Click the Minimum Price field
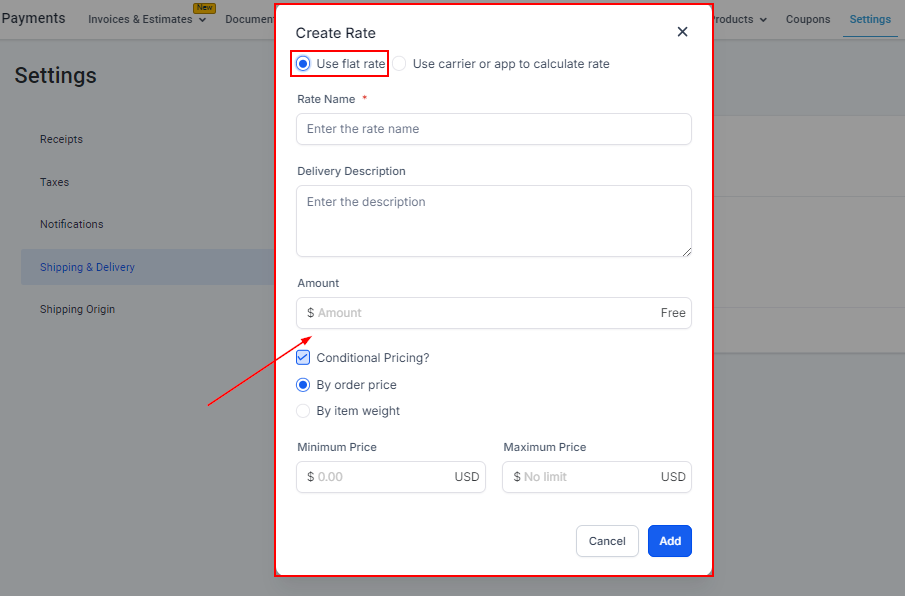The image size is (905, 596). [x=382, y=477]
